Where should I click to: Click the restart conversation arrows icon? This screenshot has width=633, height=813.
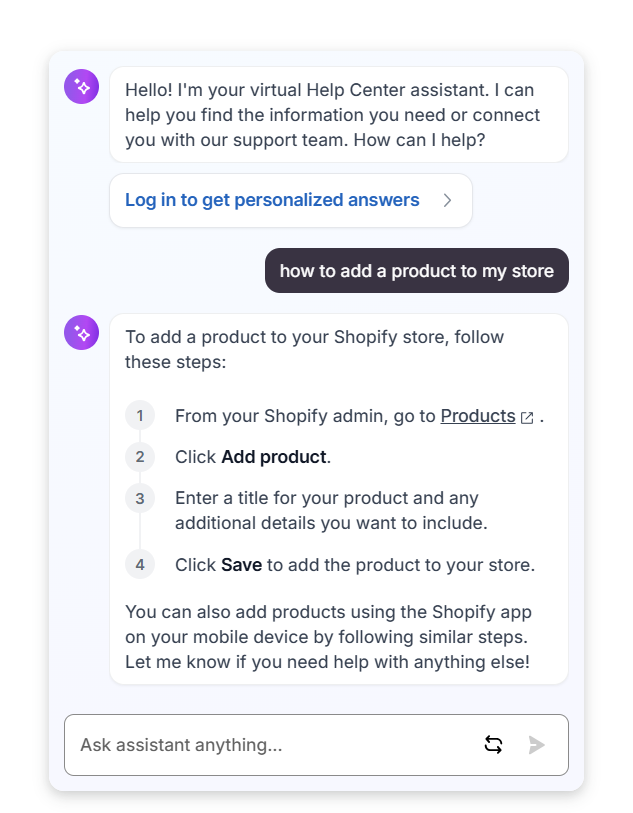(493, 745)
